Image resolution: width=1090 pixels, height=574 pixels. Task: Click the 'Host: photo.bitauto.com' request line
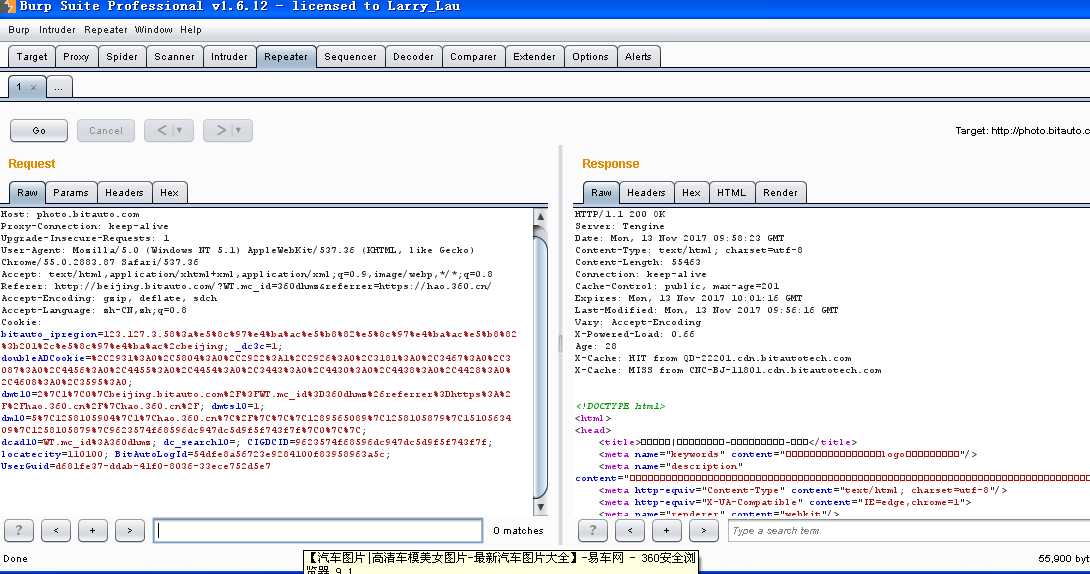pyautogui.click(x=70, y=214)
